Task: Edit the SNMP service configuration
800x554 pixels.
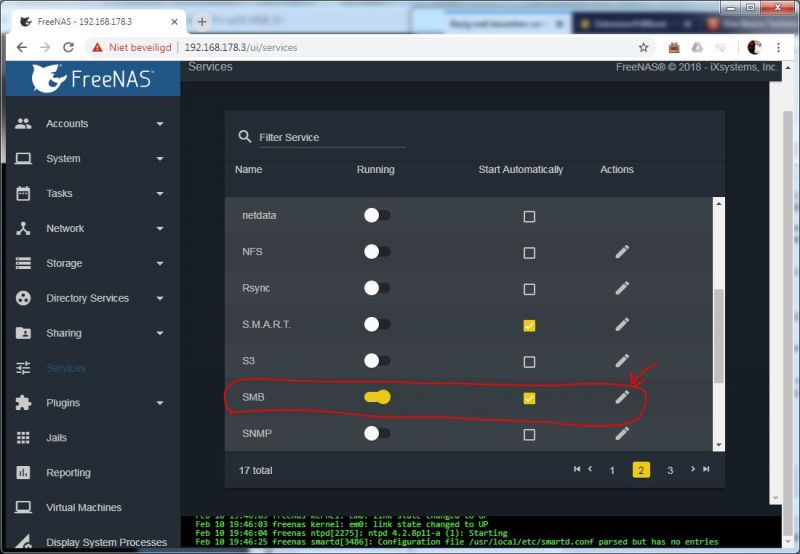Action: click(622, 434)
